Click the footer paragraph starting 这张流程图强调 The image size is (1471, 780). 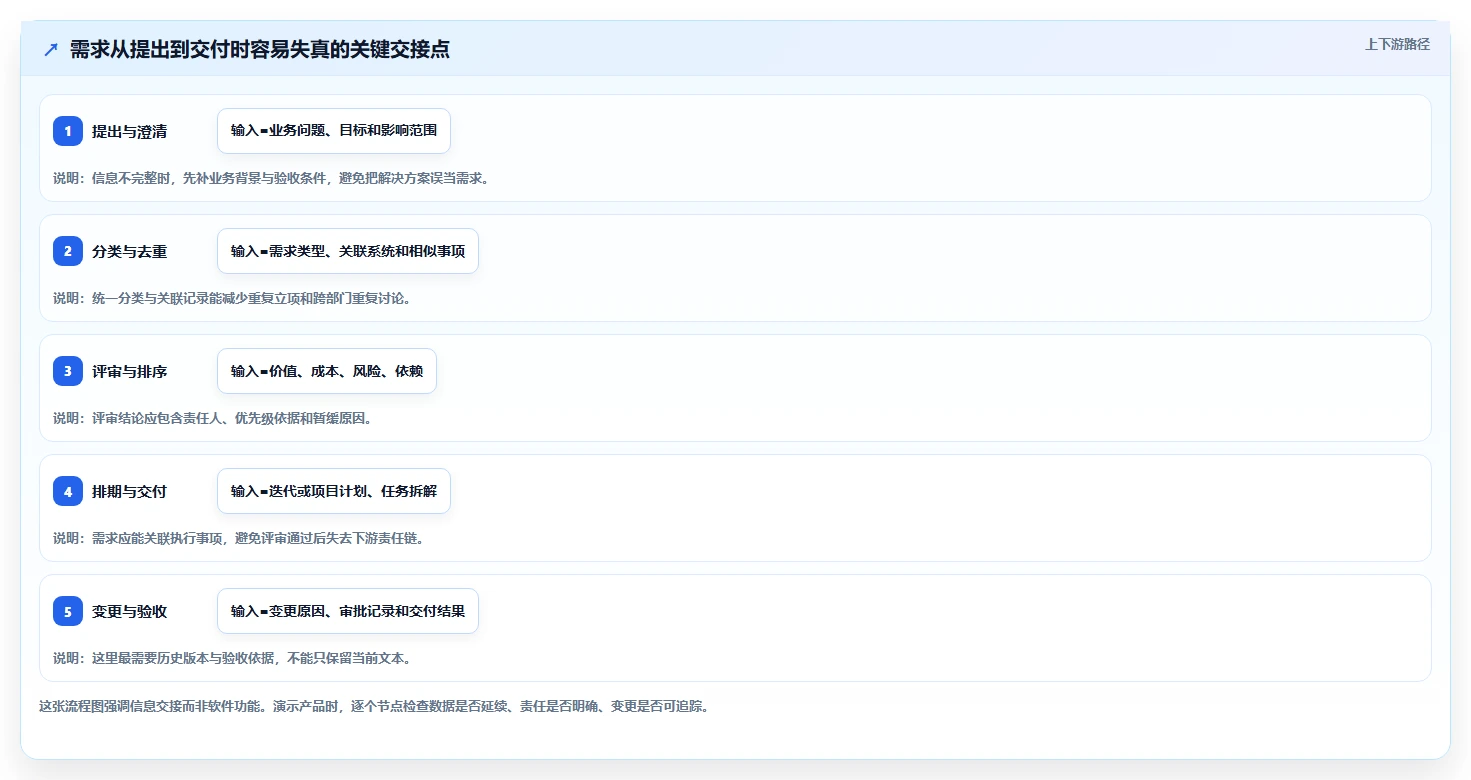[x=374, y=706]
